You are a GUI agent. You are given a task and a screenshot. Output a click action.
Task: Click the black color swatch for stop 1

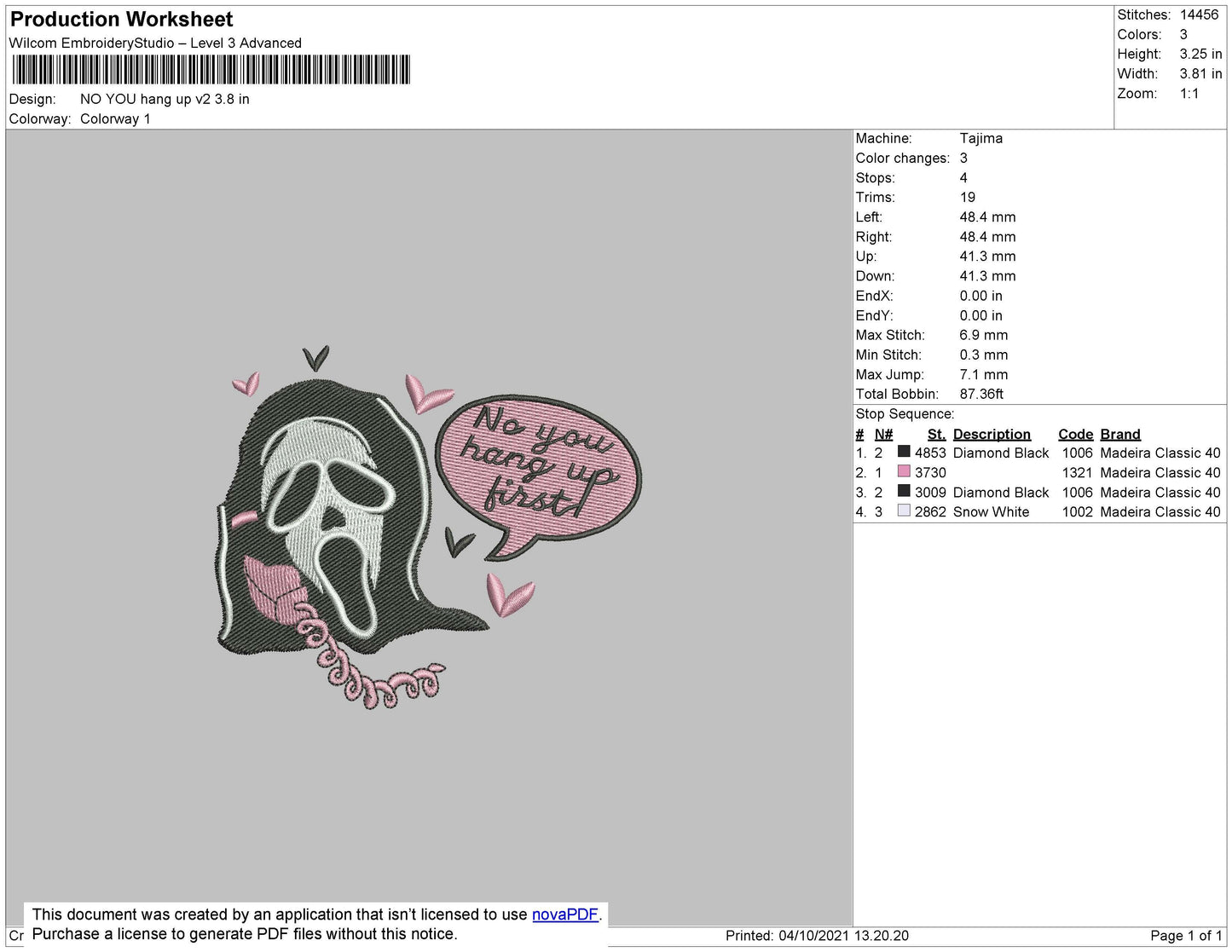(x=904, y=453)
